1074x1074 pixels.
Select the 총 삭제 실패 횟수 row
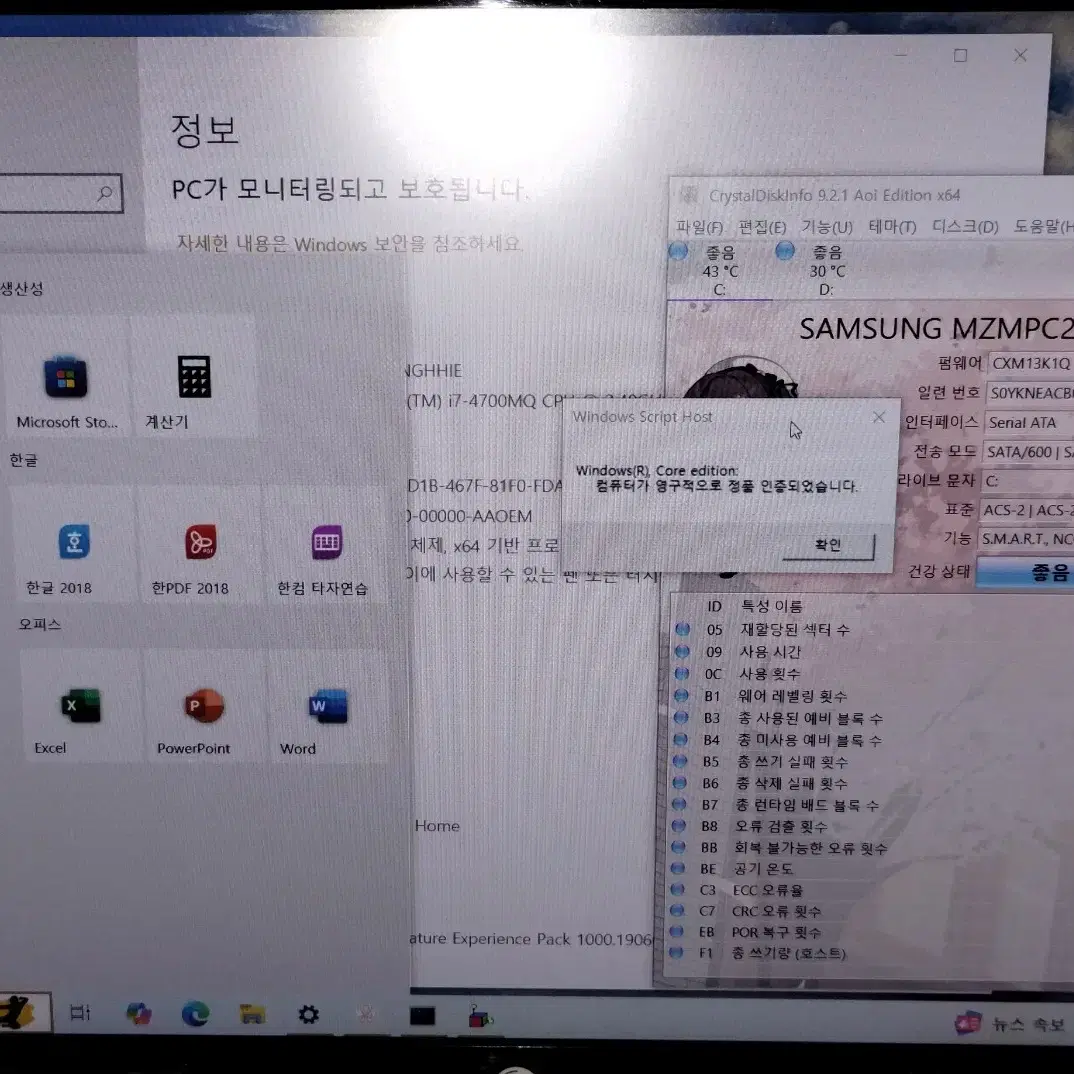(x=871, y=783)
